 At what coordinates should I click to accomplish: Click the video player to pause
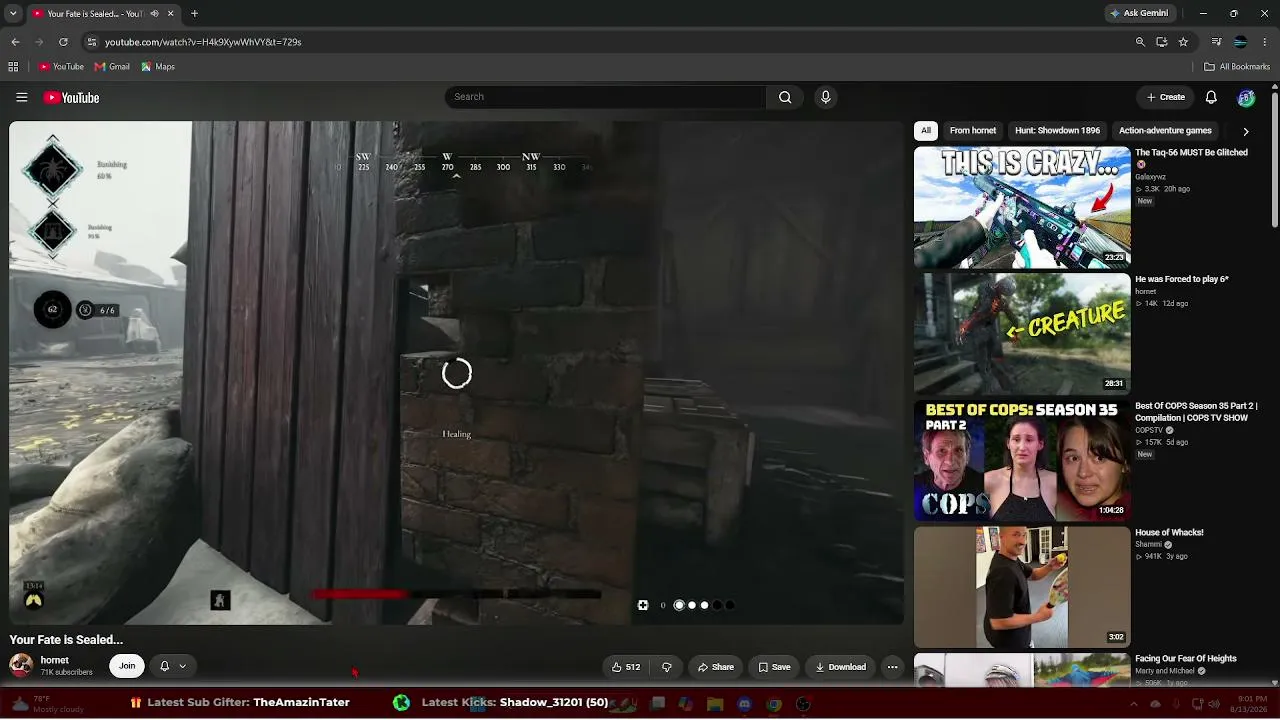coord(456,373)
